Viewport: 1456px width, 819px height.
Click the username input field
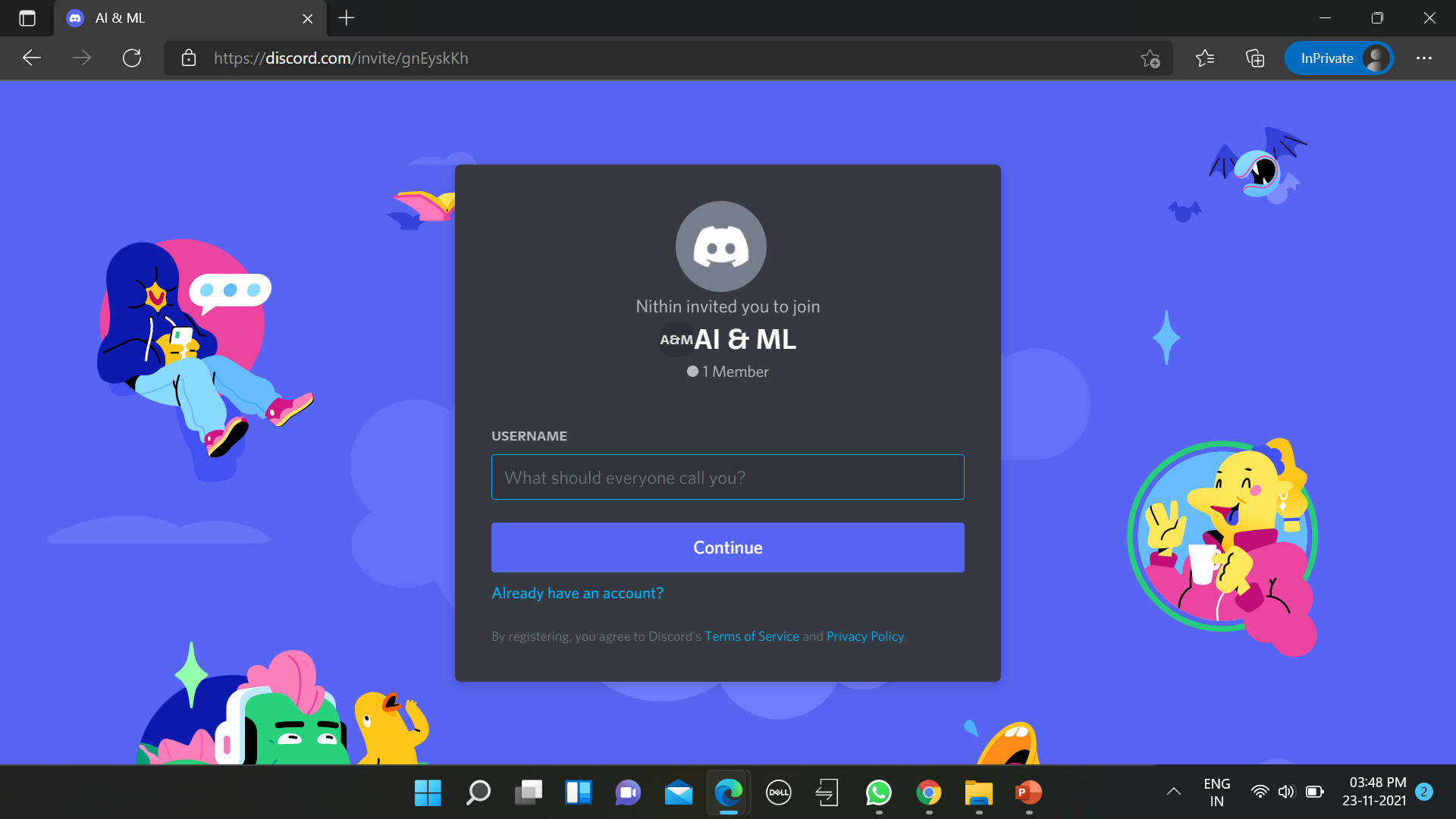(x=727, y=477)
